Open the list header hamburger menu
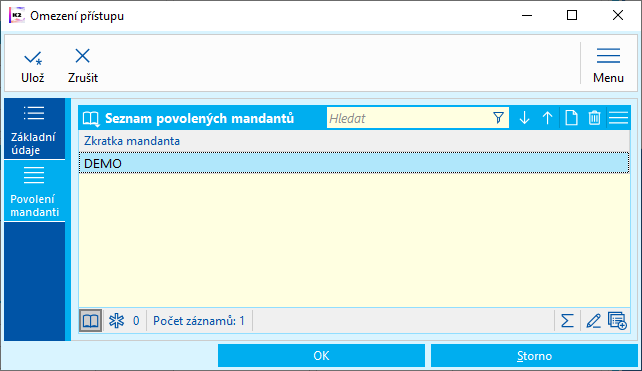 tap(618, 118)
